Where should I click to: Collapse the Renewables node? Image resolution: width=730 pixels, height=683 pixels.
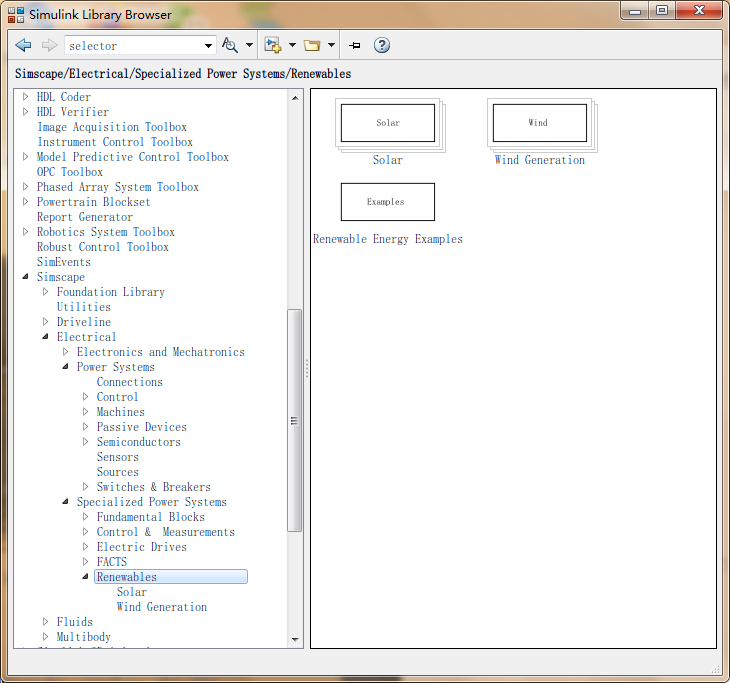tap(86, 576)
